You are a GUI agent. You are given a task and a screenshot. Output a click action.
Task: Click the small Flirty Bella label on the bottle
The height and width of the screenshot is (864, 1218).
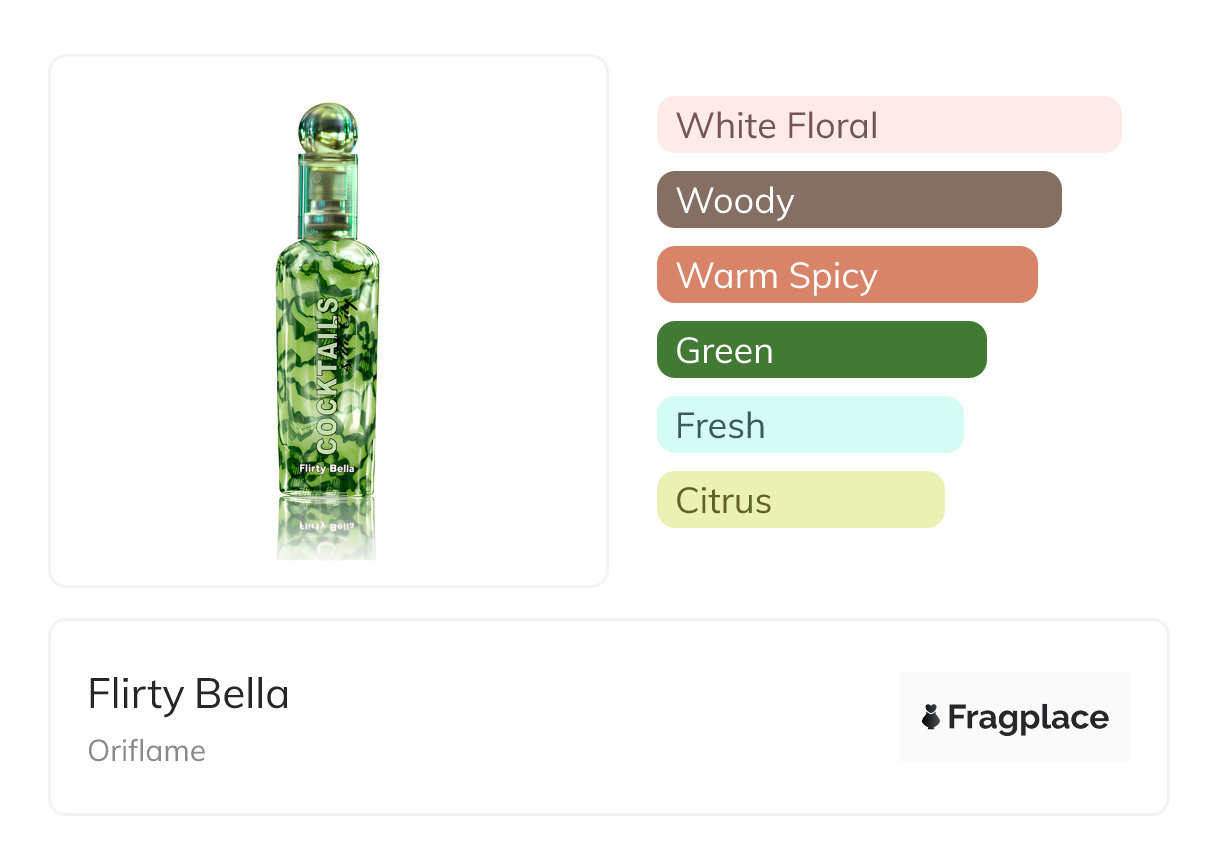click(327, 467)
